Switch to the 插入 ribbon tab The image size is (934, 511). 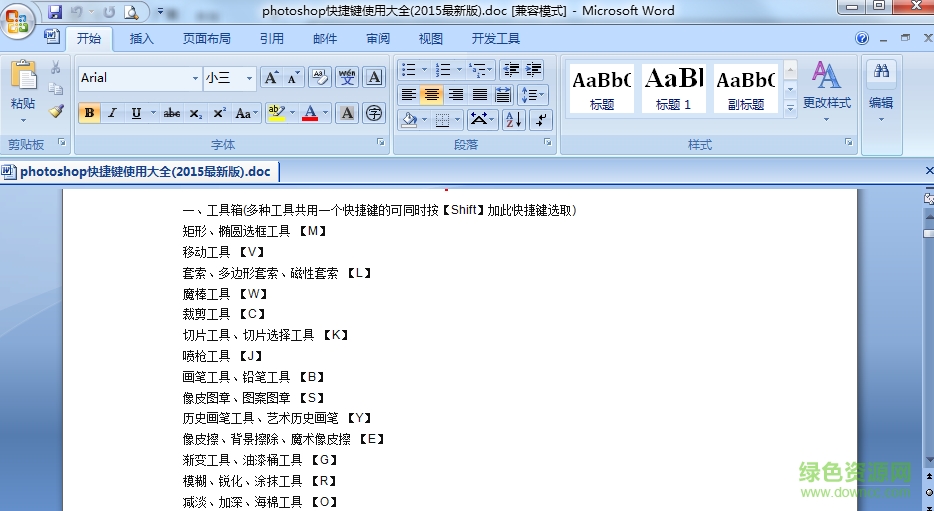(142, 39)
